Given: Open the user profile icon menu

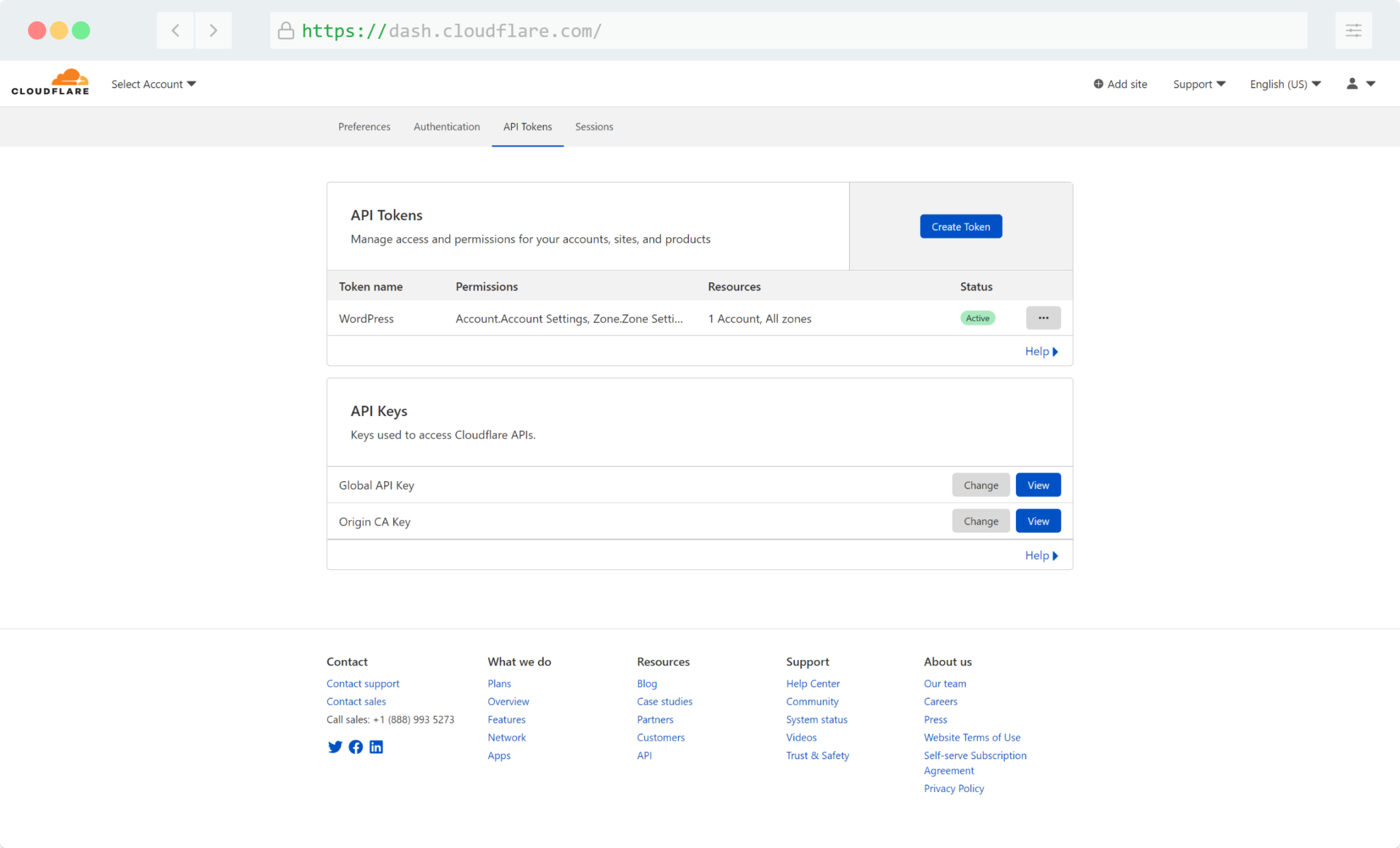Looking at the screenshot, I should tap(1360, 83).
